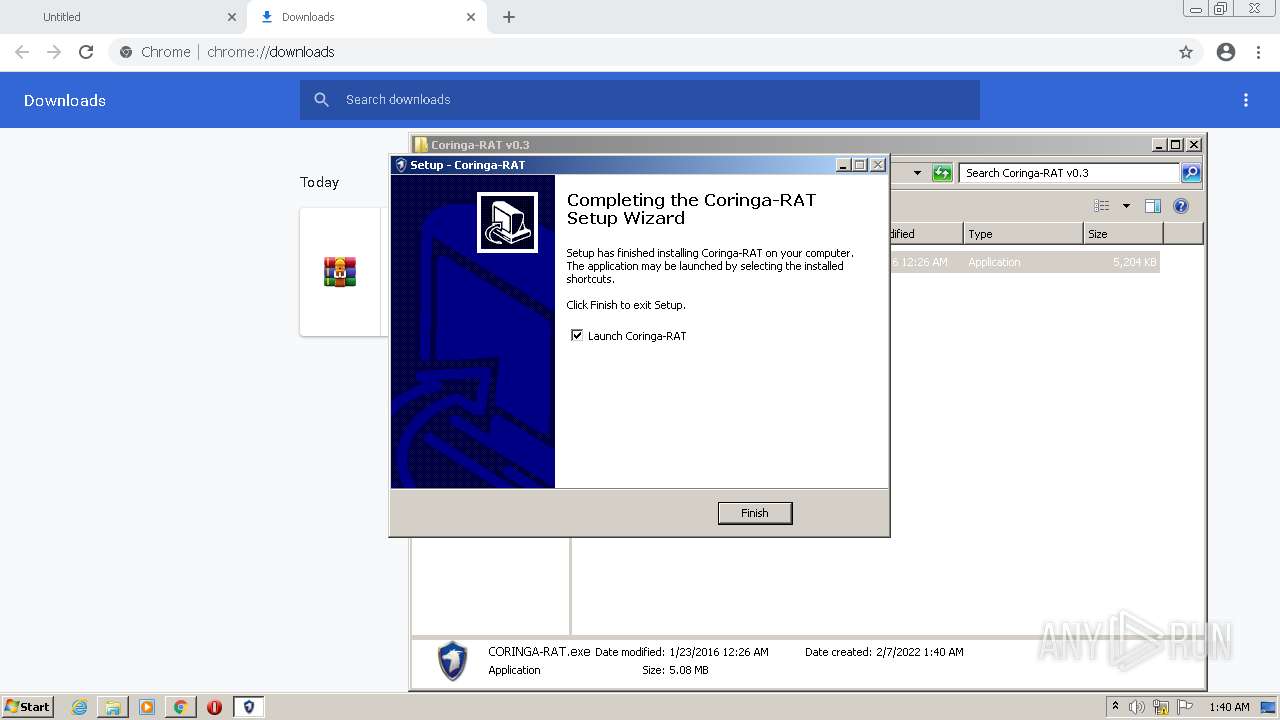Close the Downloads tab

471,17
